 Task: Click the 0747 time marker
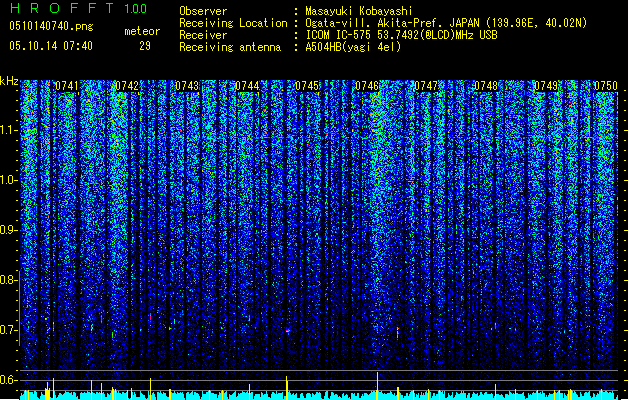pos(426,86)
